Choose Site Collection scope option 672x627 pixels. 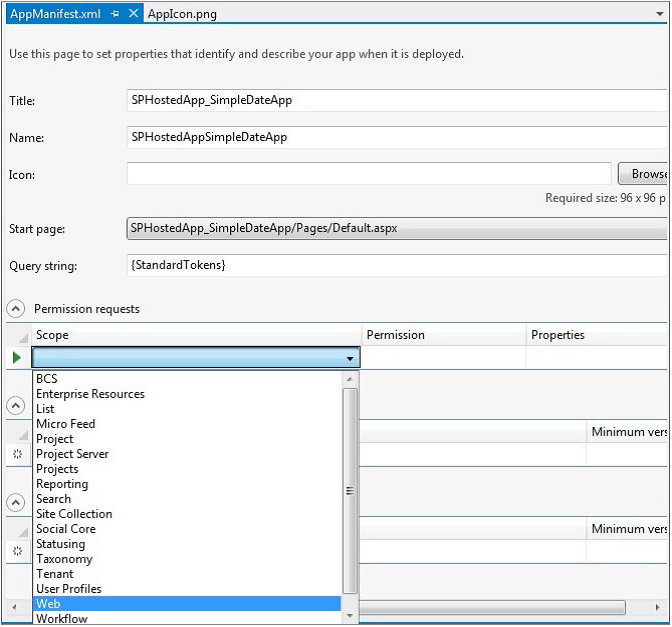[x=187, y=514]
